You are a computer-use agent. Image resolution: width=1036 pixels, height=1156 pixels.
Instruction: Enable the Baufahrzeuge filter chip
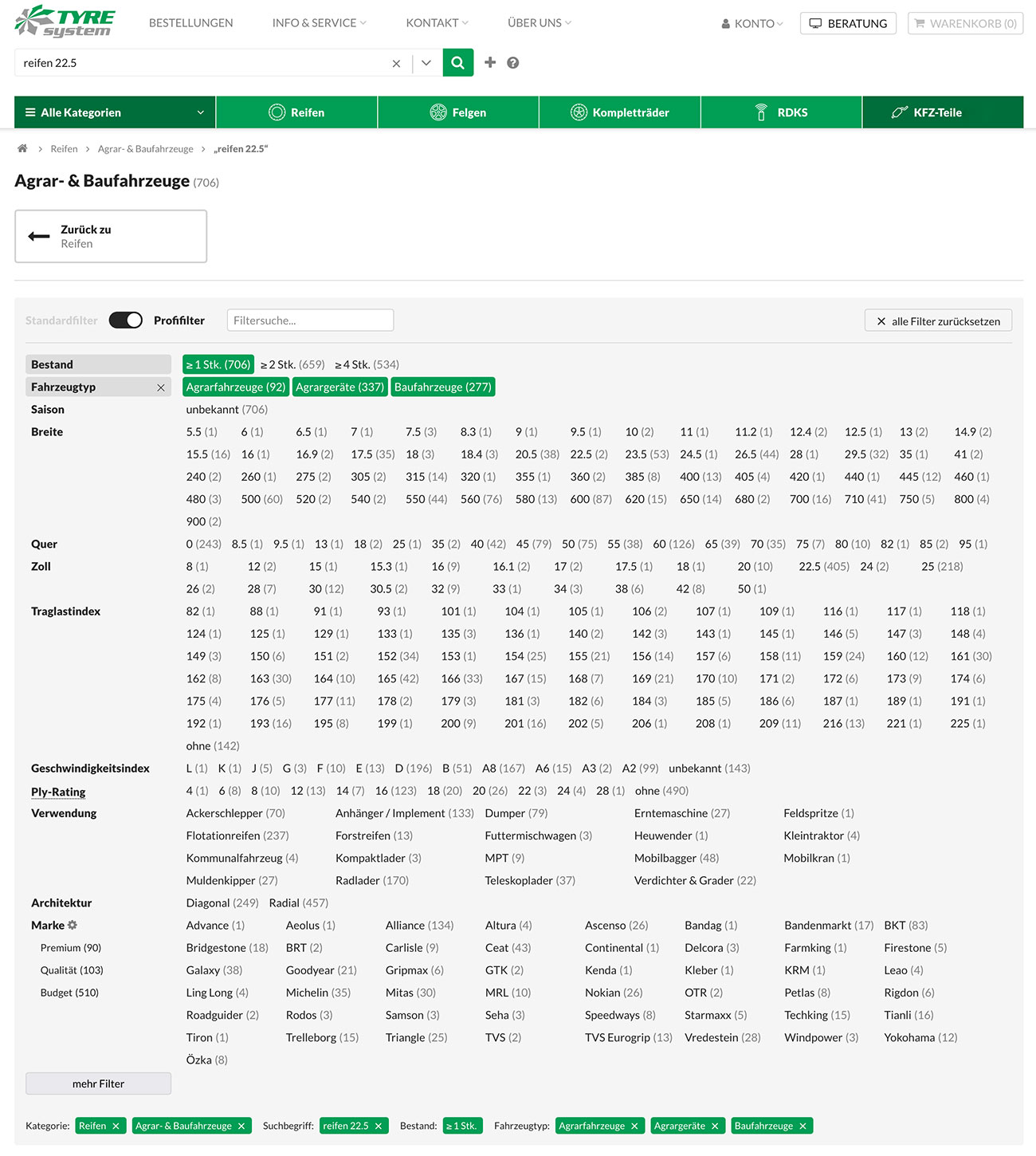[x=443, y=387]
